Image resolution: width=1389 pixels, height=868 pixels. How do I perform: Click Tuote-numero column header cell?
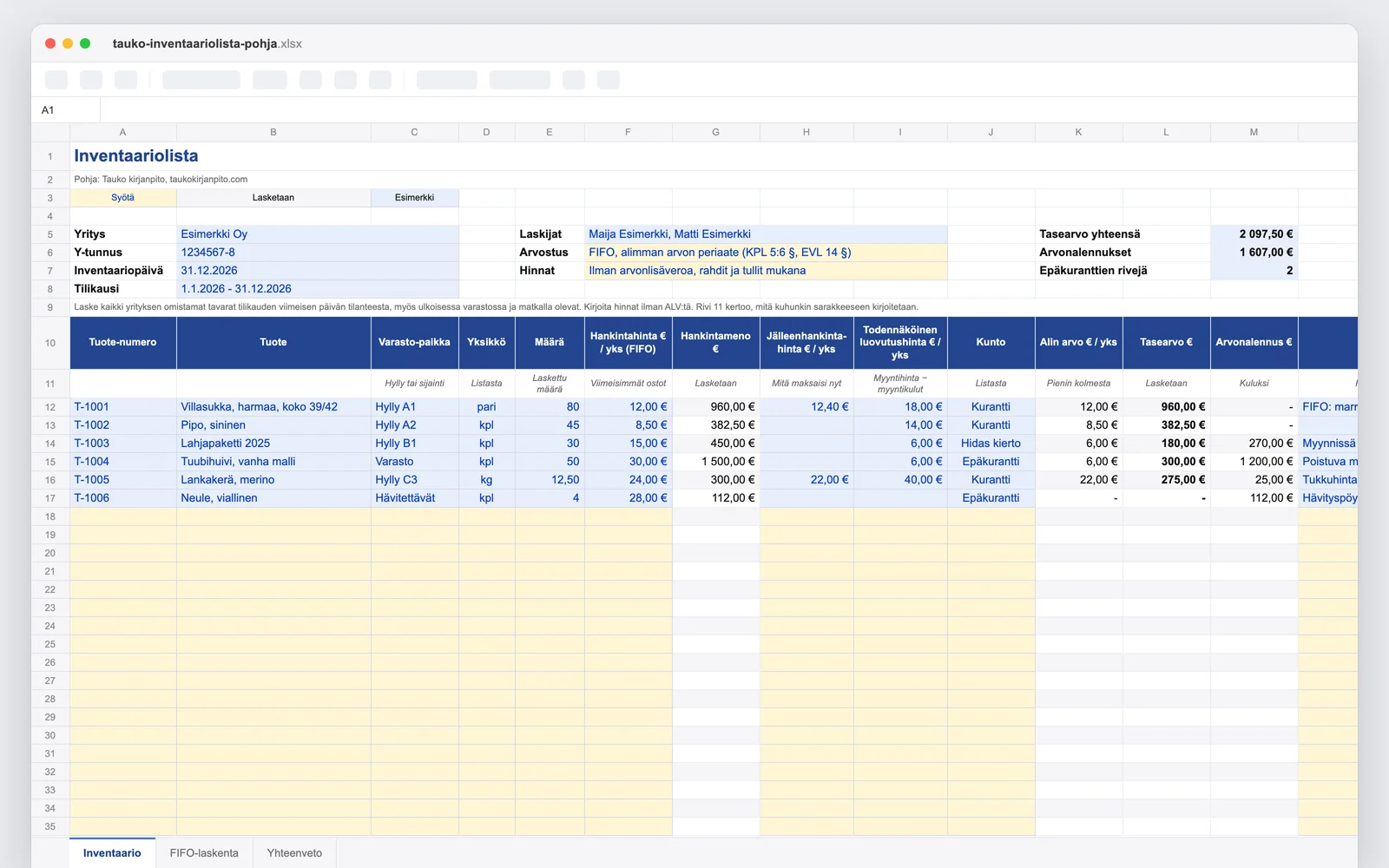coord(123,343)
